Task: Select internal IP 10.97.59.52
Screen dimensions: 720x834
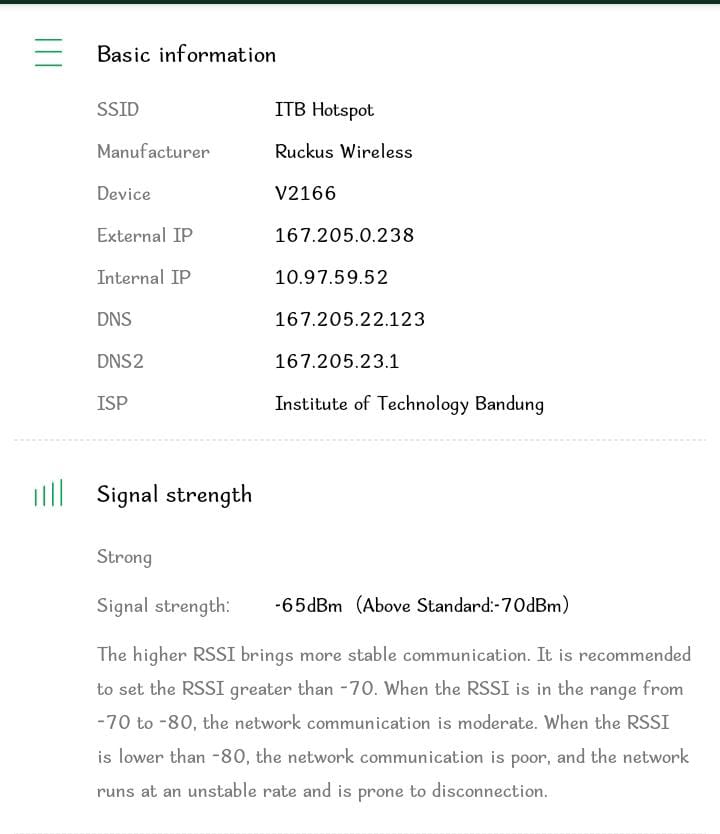Action: coord(331,277)
